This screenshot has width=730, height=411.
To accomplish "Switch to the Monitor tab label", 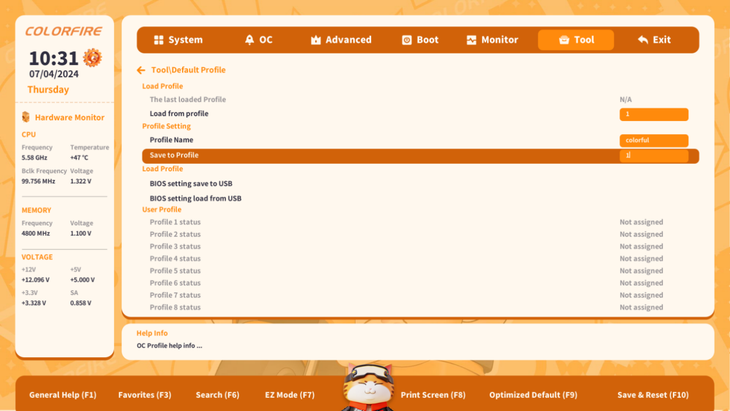I will coord(499,40).
